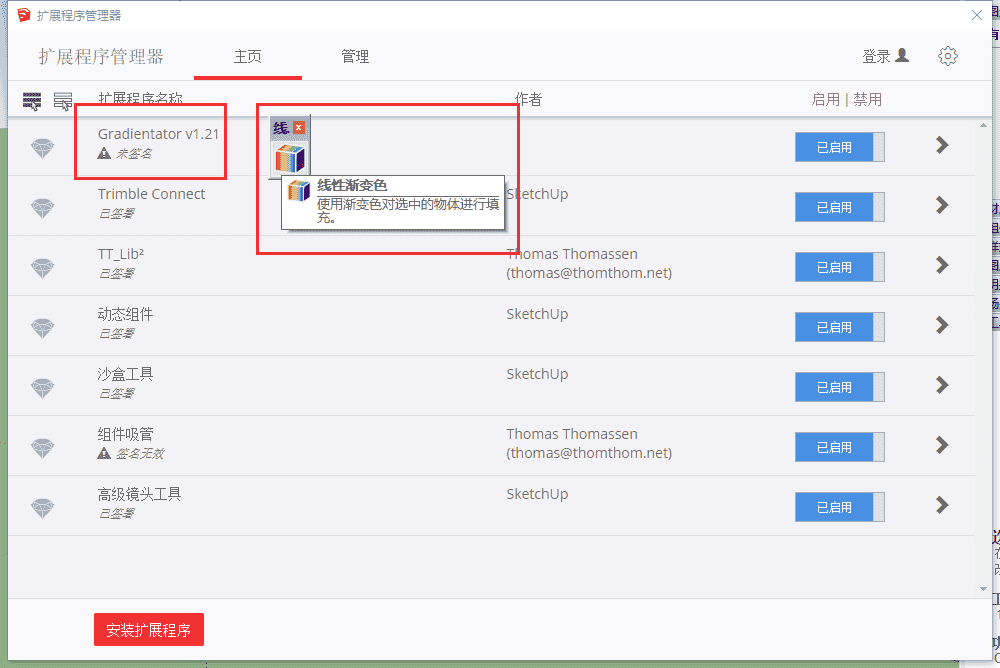Click the 未签名 status under Gradientator
The width and height of the screenshot is (1000, 668).
(134, 154)
